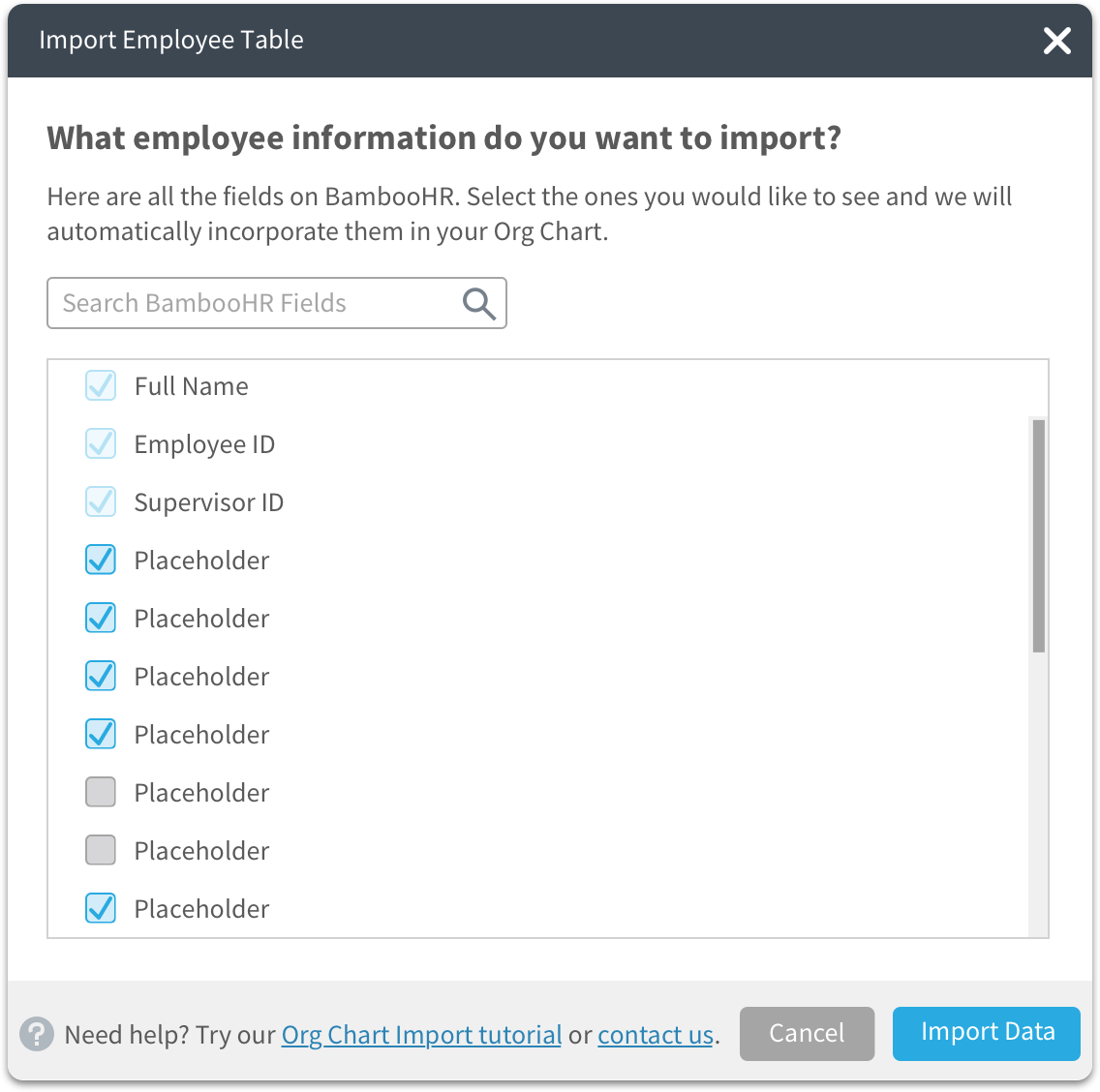Uncheck the last Placeholder checkbox in list
1100x1092 pixels.
[x=101, y=908]
